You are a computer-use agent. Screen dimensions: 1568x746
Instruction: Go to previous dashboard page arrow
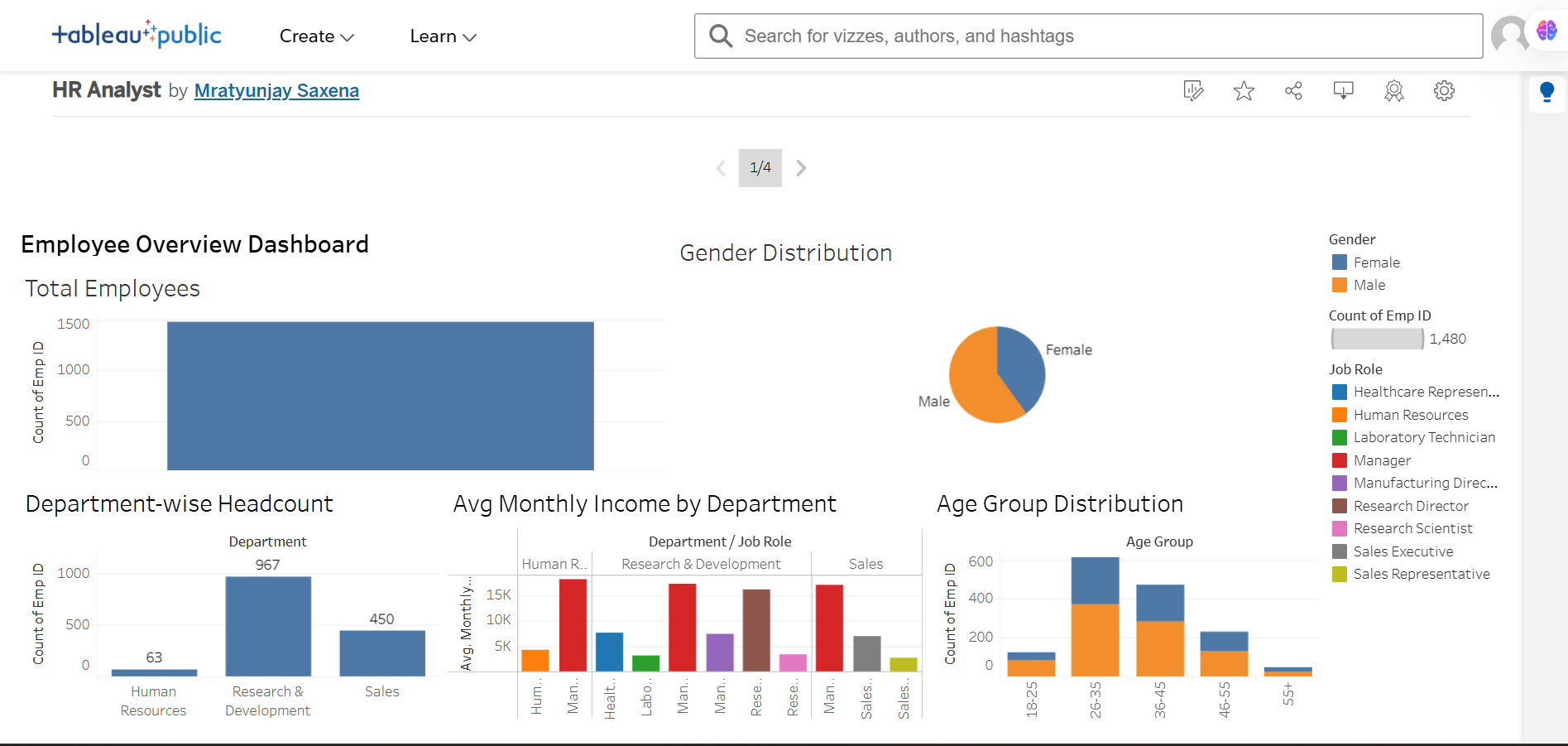[721, 168]
